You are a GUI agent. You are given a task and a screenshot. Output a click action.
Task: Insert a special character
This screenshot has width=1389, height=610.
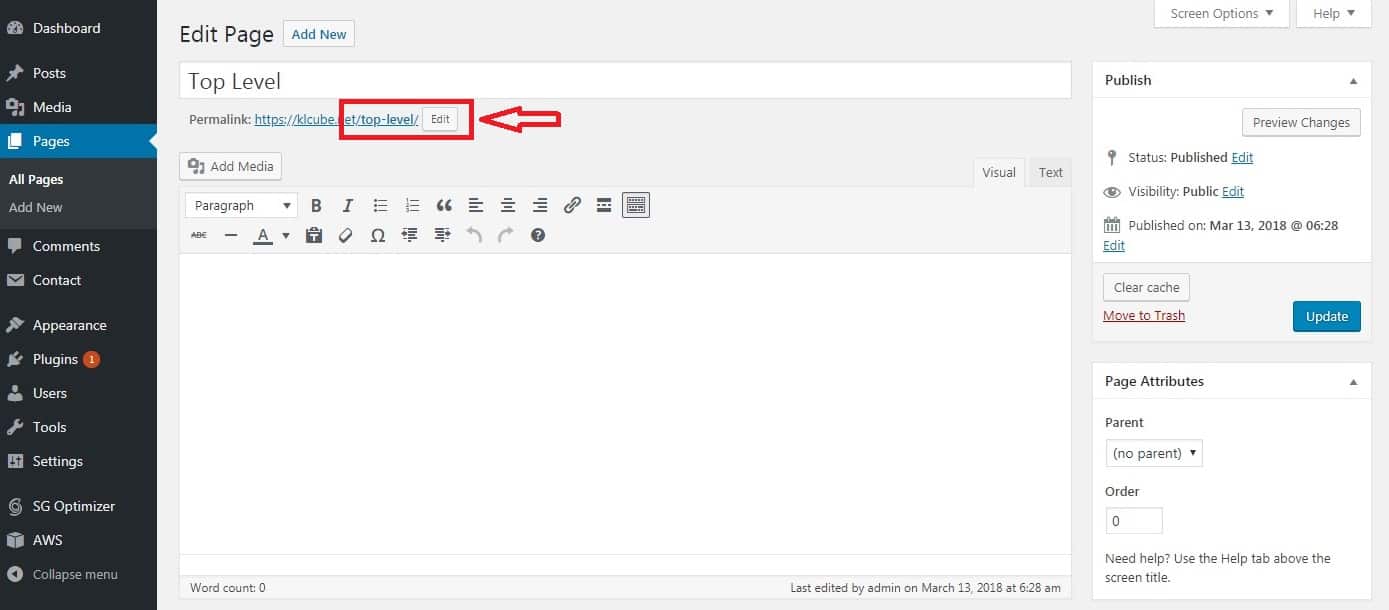click(x=378, y=235)
